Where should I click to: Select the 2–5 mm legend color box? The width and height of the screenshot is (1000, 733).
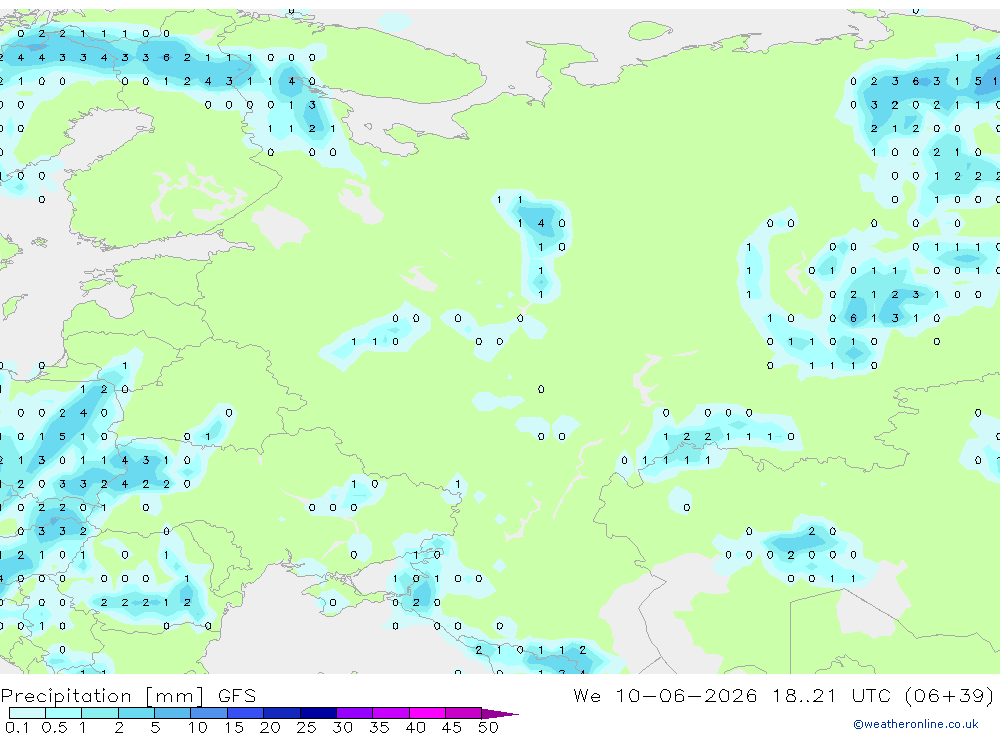point(136,713)
